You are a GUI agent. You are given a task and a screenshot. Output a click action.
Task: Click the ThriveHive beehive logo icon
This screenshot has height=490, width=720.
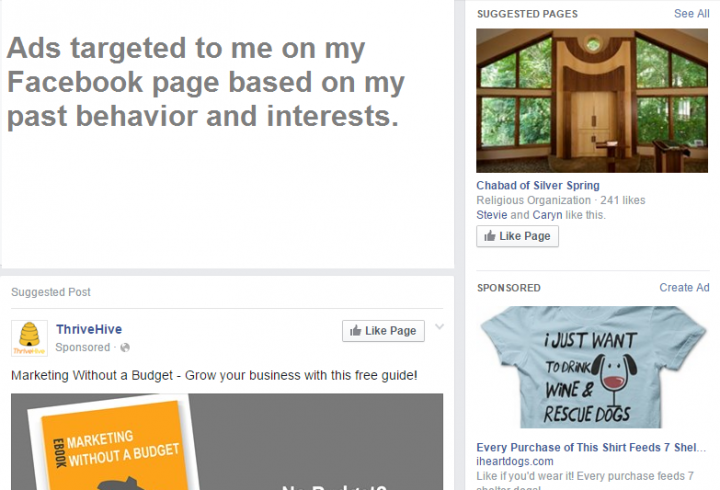pyautogui.click(x=29, y=338)
